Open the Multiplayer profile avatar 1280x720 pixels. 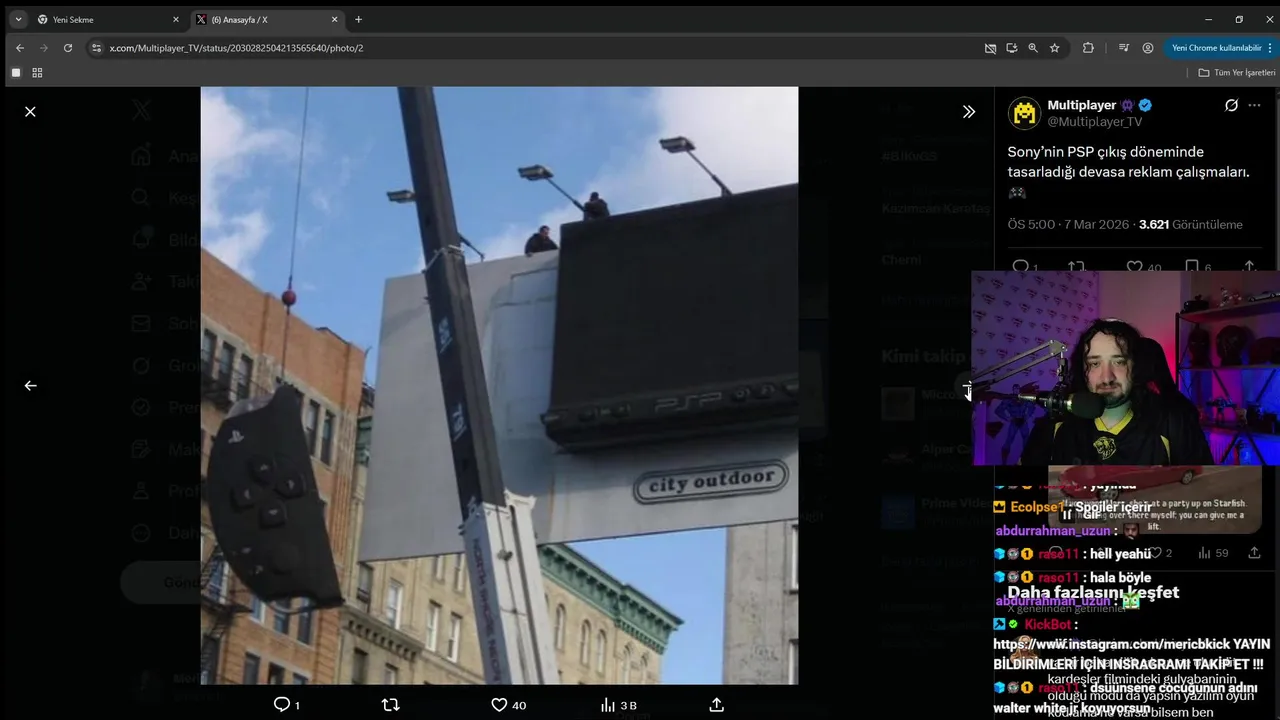[1024, 113]
